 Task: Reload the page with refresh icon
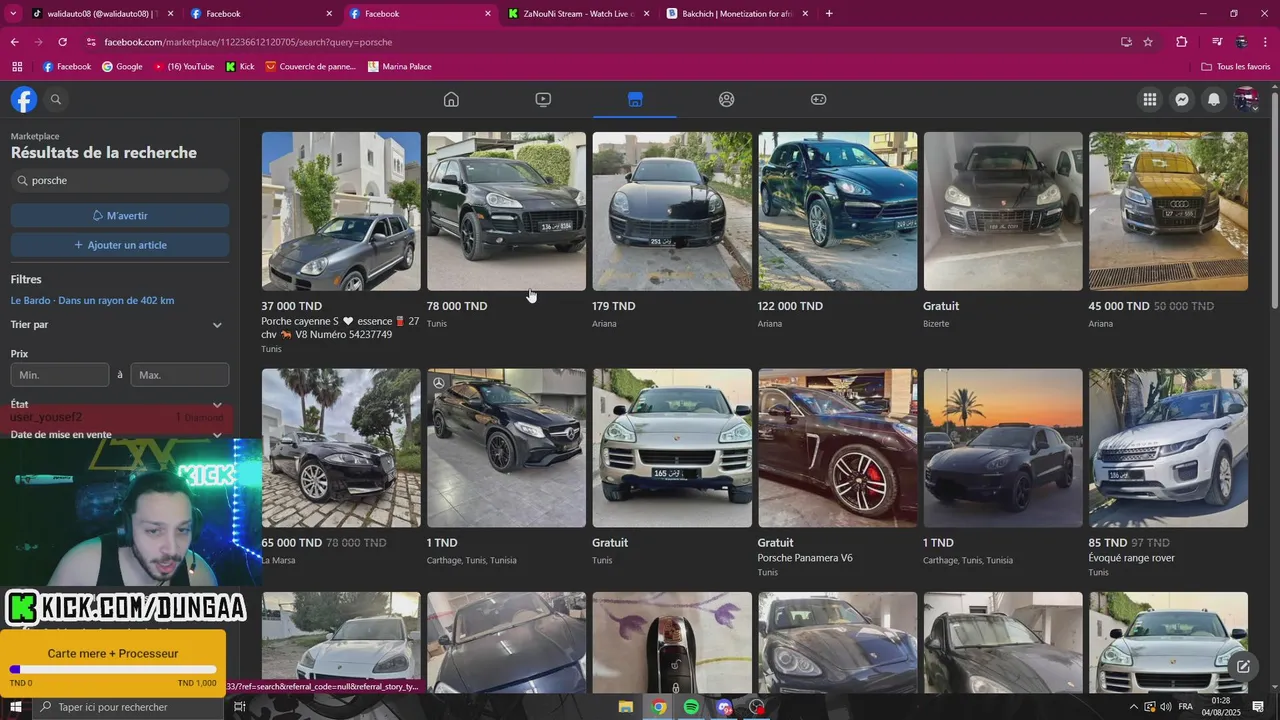pos(62,42)
